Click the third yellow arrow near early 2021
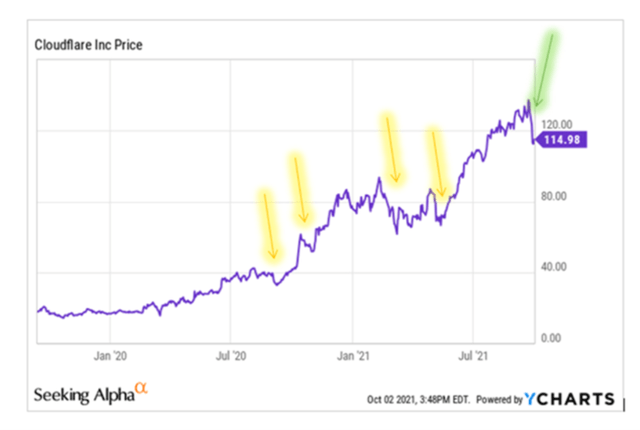 pos(391,149)
